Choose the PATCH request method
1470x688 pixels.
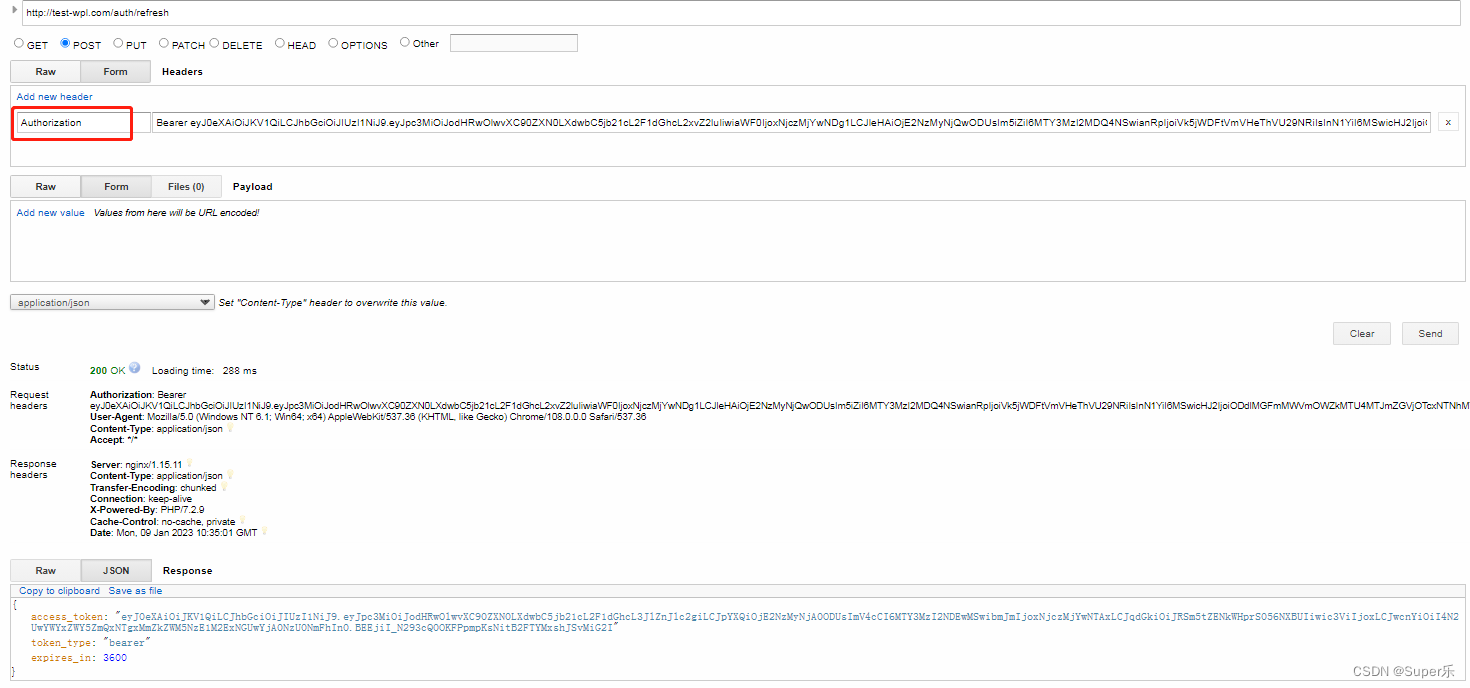click(x=164, y=43)
